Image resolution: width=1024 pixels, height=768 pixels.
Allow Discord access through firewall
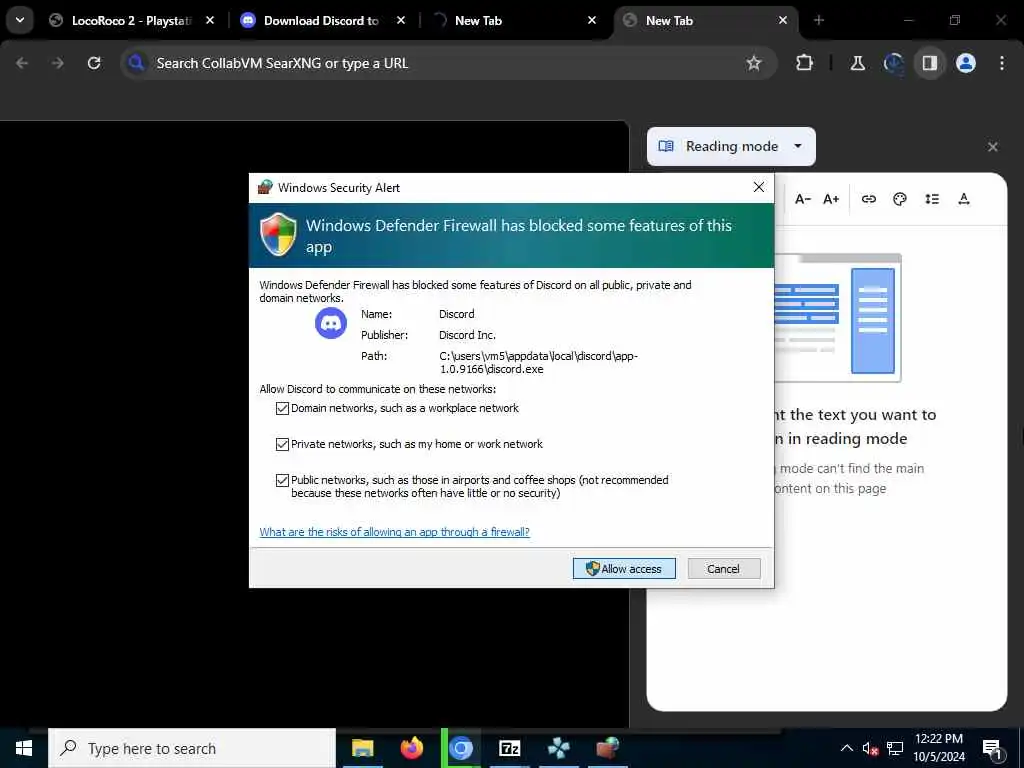click(x=624, y=568)
